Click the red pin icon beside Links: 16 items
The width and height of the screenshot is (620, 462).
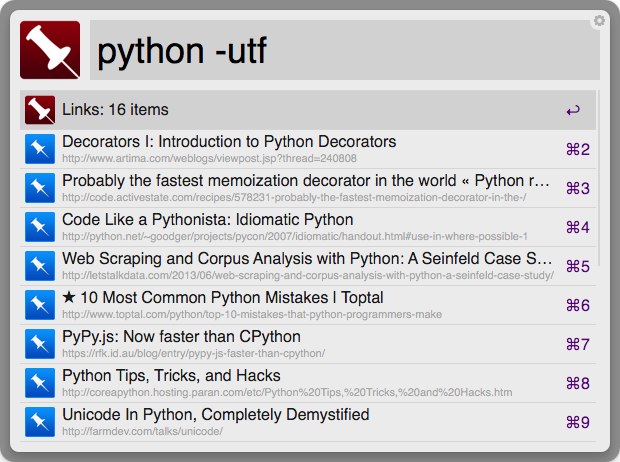(39, 110)
